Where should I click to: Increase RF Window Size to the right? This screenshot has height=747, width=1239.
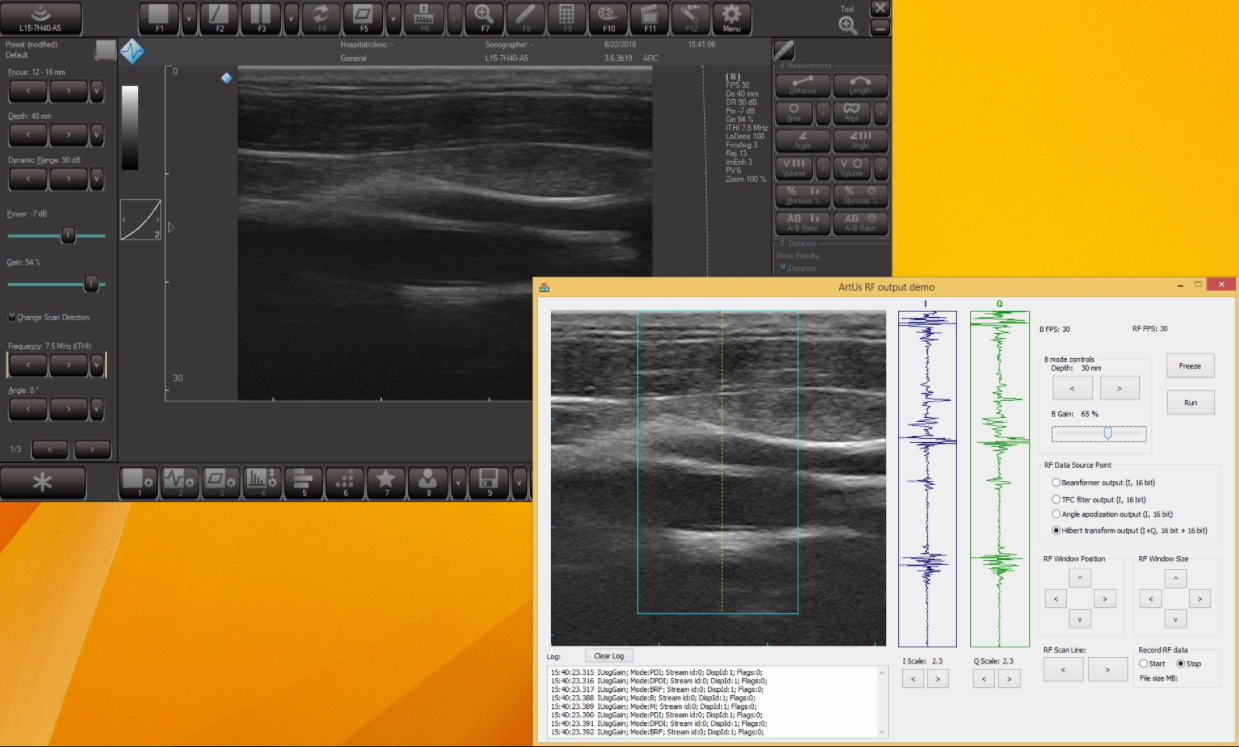(x=1200, y=598)
